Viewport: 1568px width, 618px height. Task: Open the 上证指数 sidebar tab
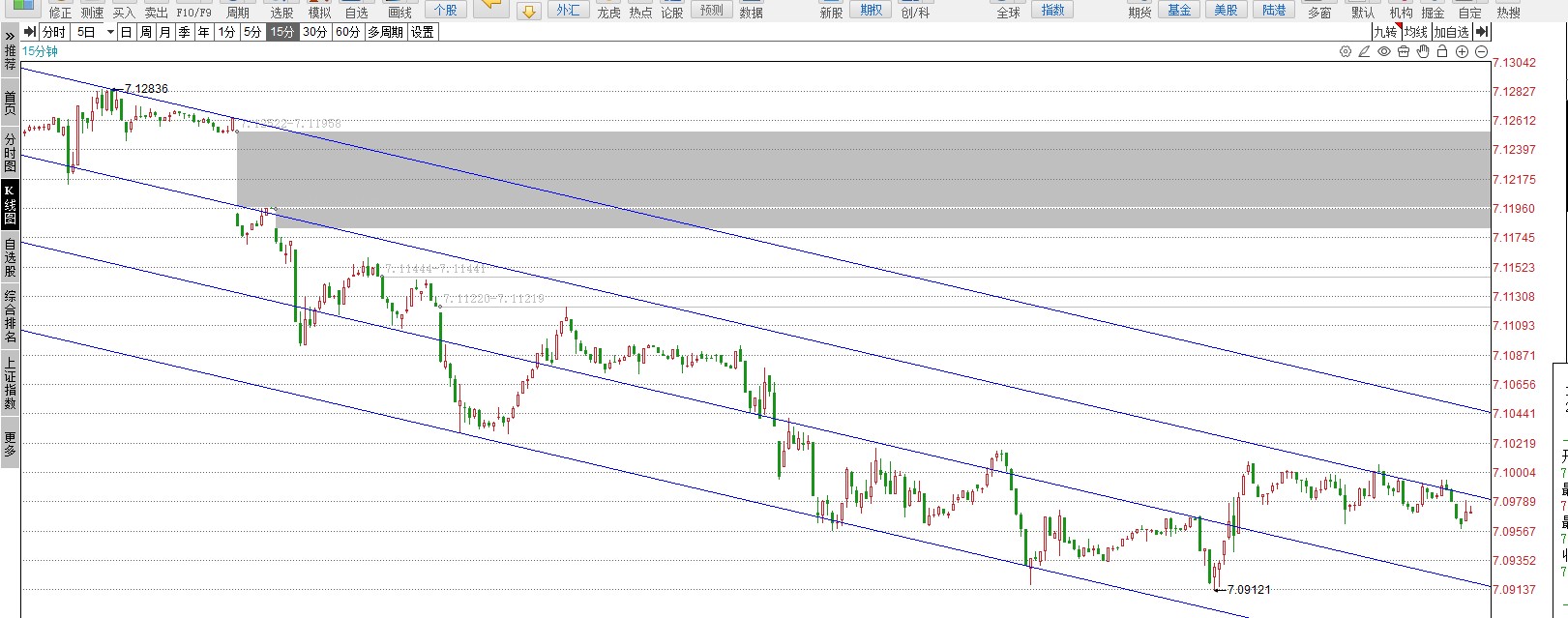tap(10, 383)
